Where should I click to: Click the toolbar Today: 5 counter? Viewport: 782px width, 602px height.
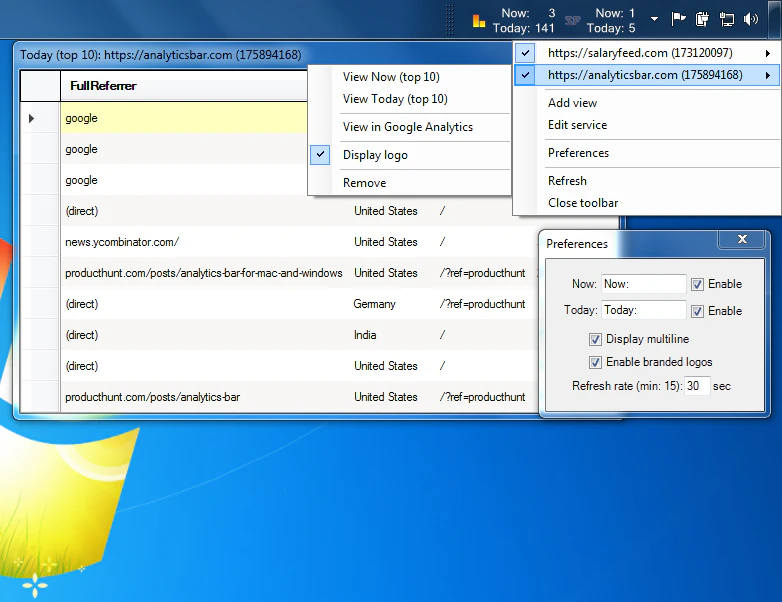(611, 28)
